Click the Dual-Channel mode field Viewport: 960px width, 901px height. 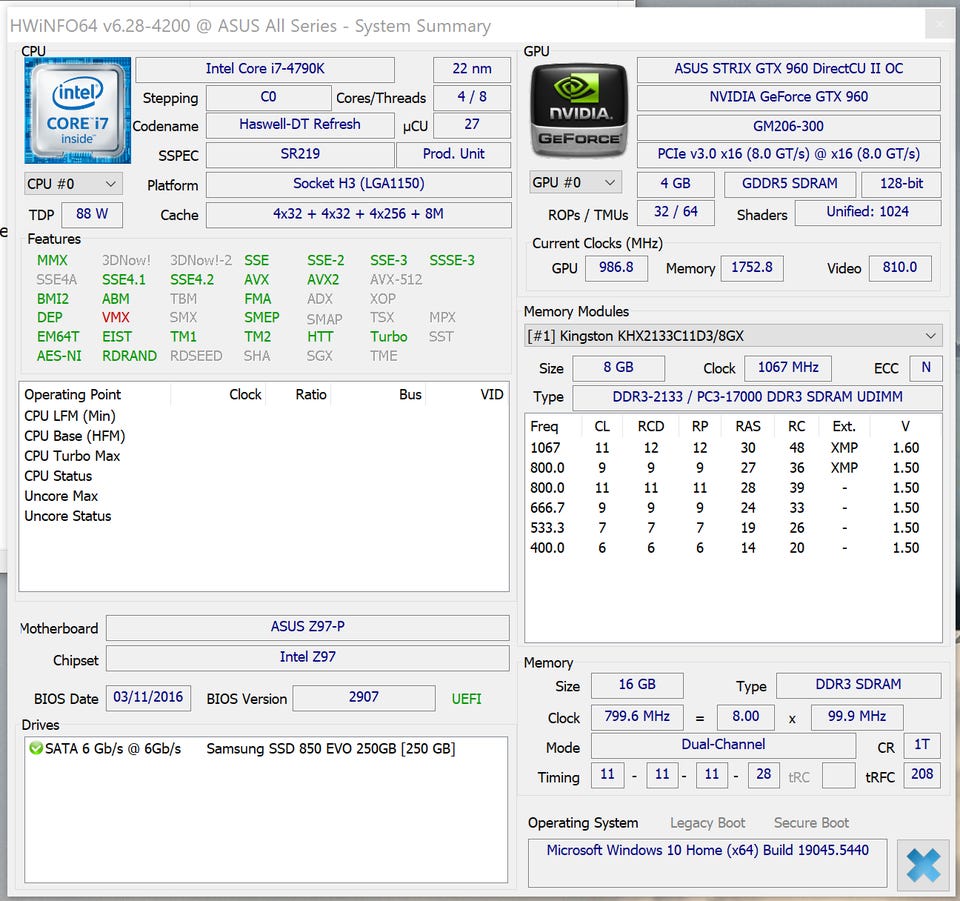(723, 745)
